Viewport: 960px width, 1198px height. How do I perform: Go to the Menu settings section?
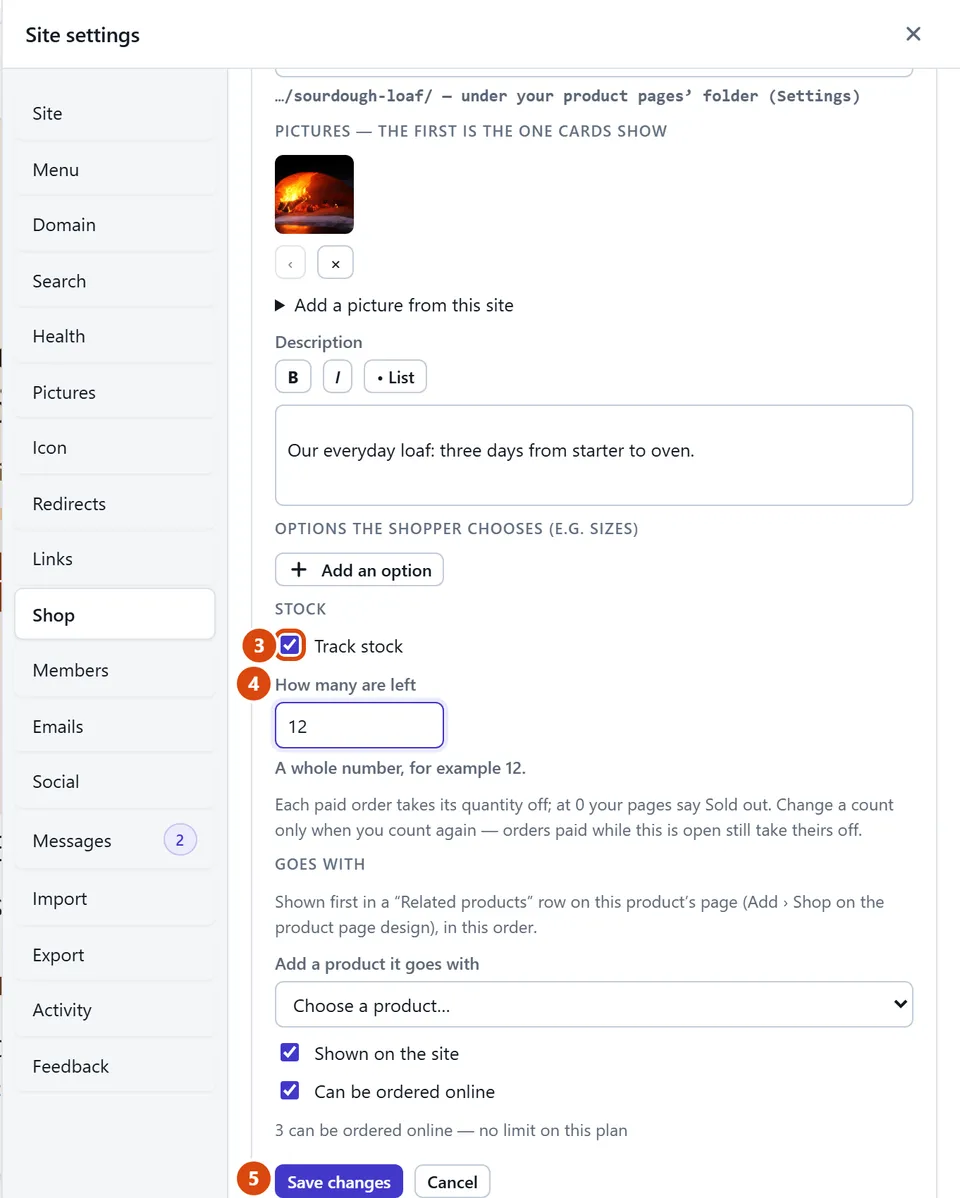115,170
